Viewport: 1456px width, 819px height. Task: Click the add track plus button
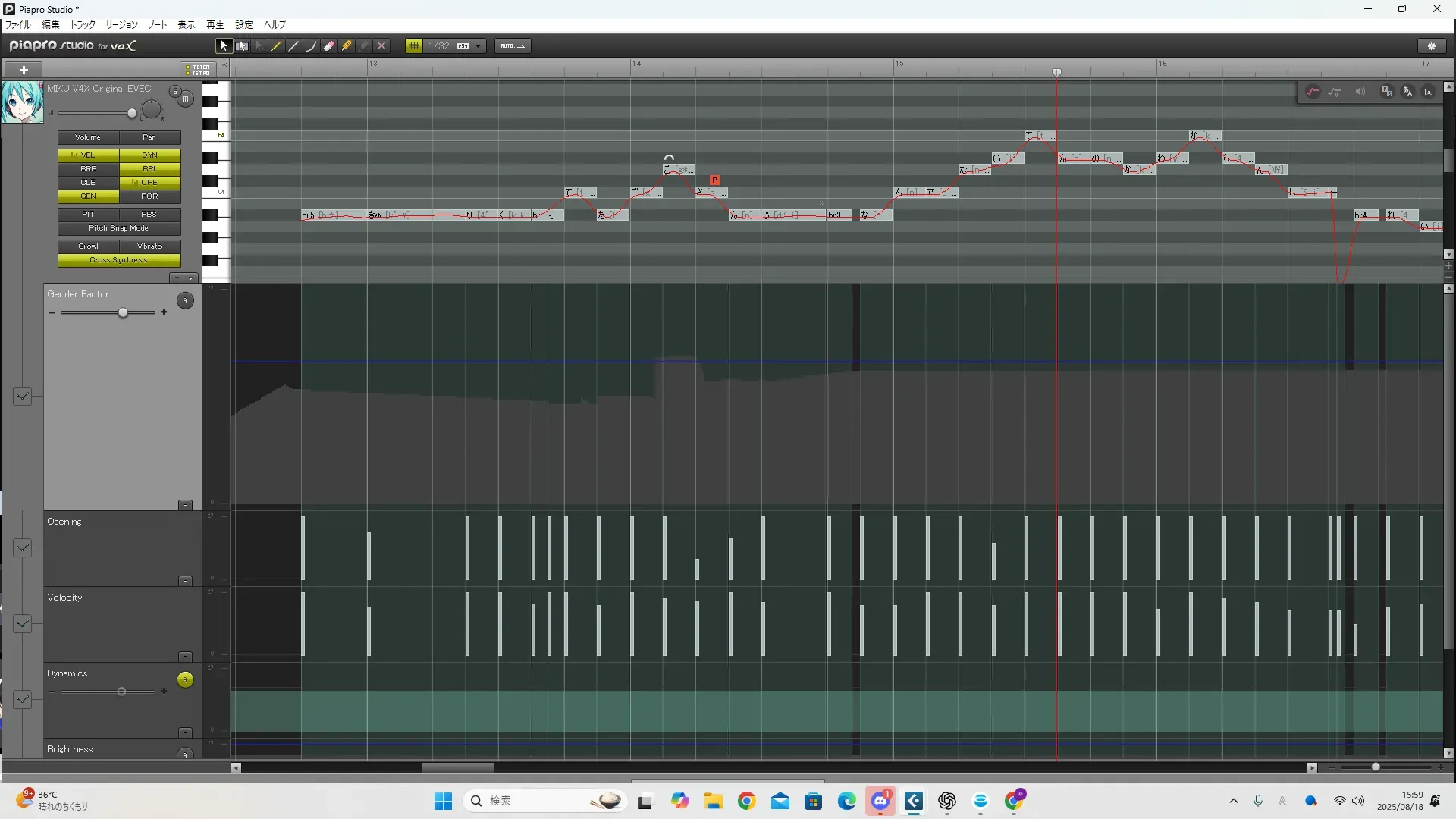coord(24,70)
